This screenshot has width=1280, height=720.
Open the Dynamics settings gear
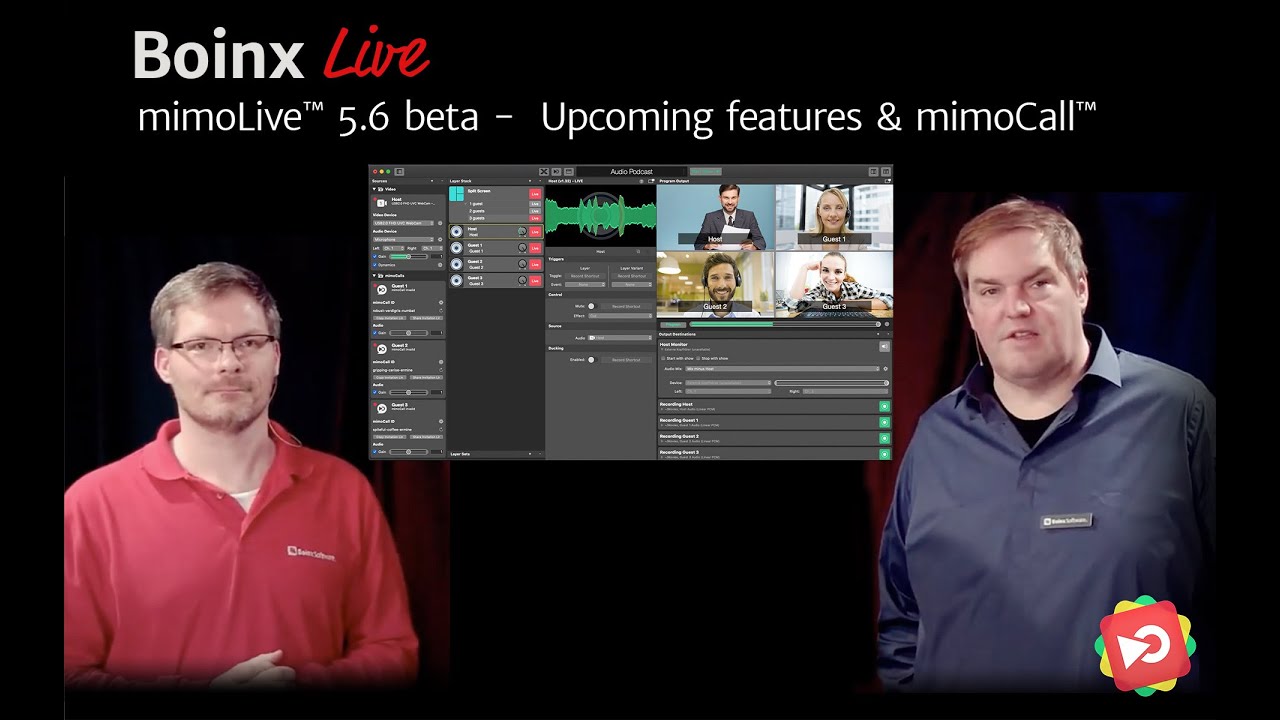coord(440,265)
